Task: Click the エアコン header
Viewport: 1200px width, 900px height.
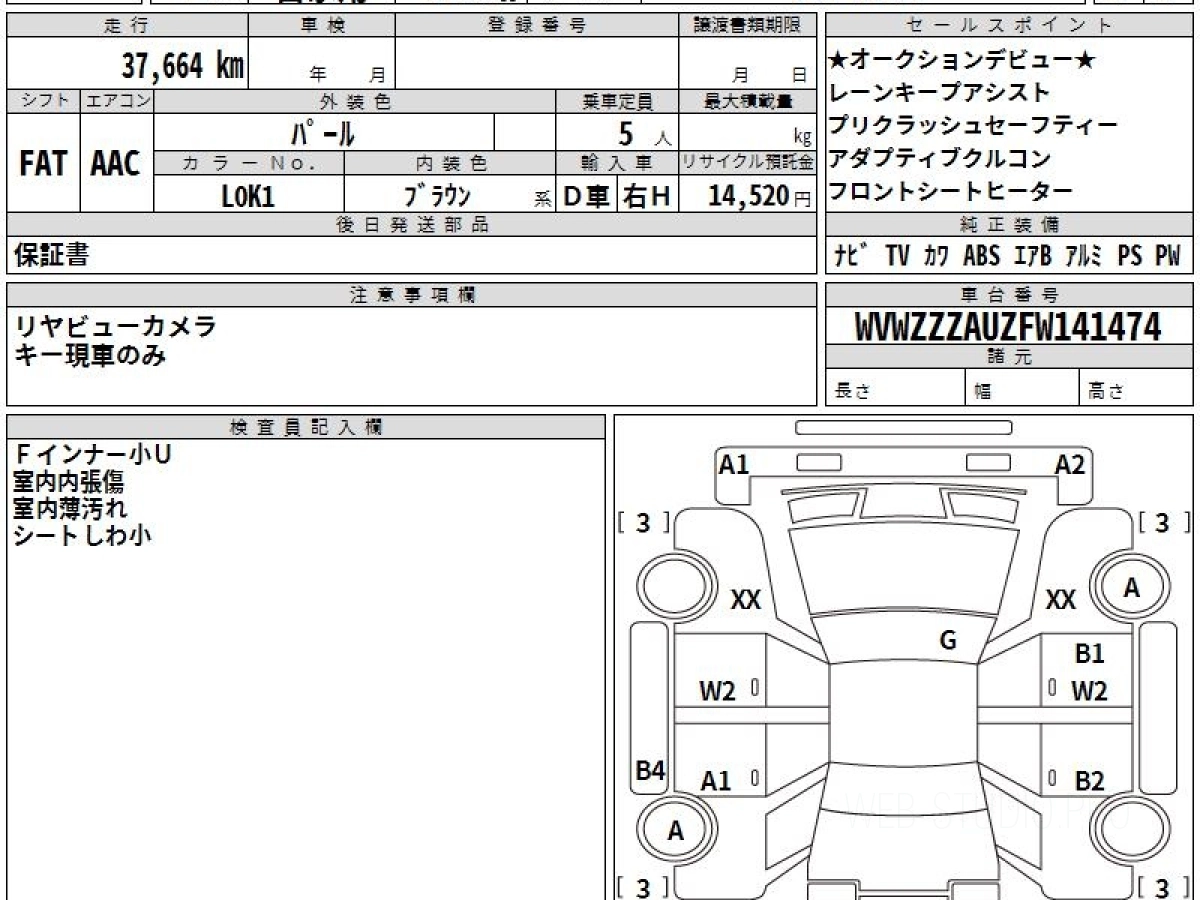Action: pos(117,101)
